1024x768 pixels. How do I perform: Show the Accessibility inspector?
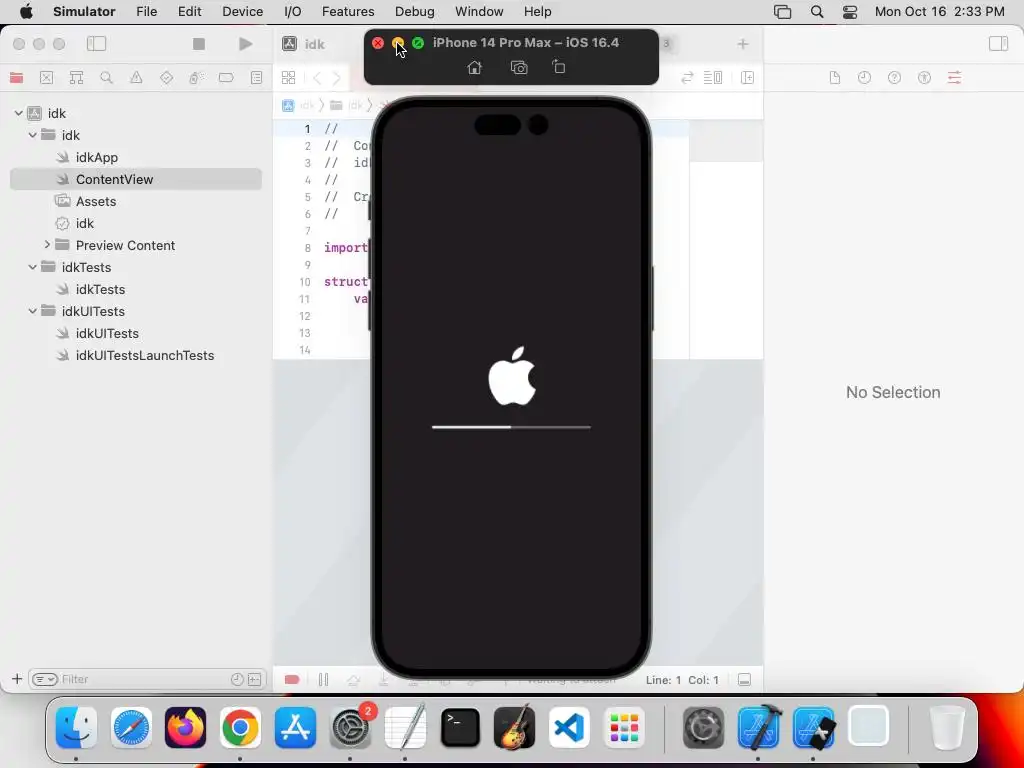(924, 78)
